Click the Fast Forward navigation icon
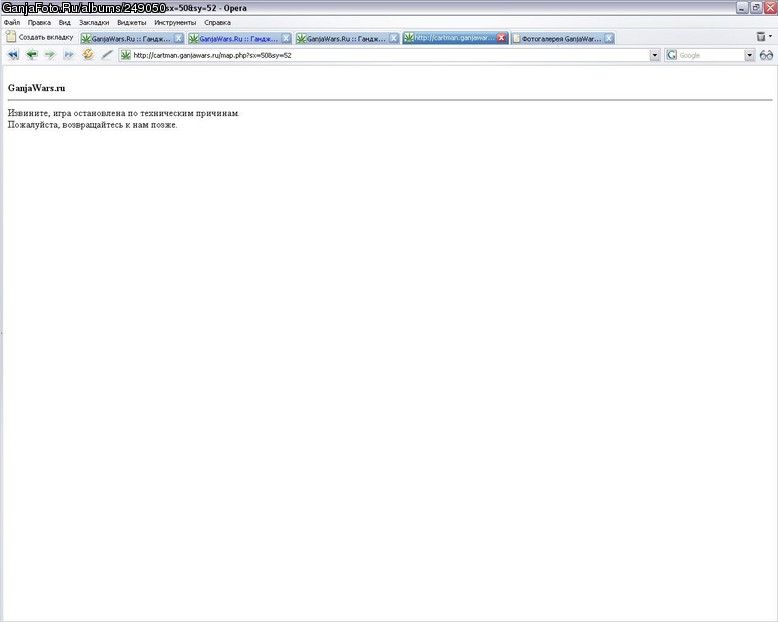 coord(68,55)
